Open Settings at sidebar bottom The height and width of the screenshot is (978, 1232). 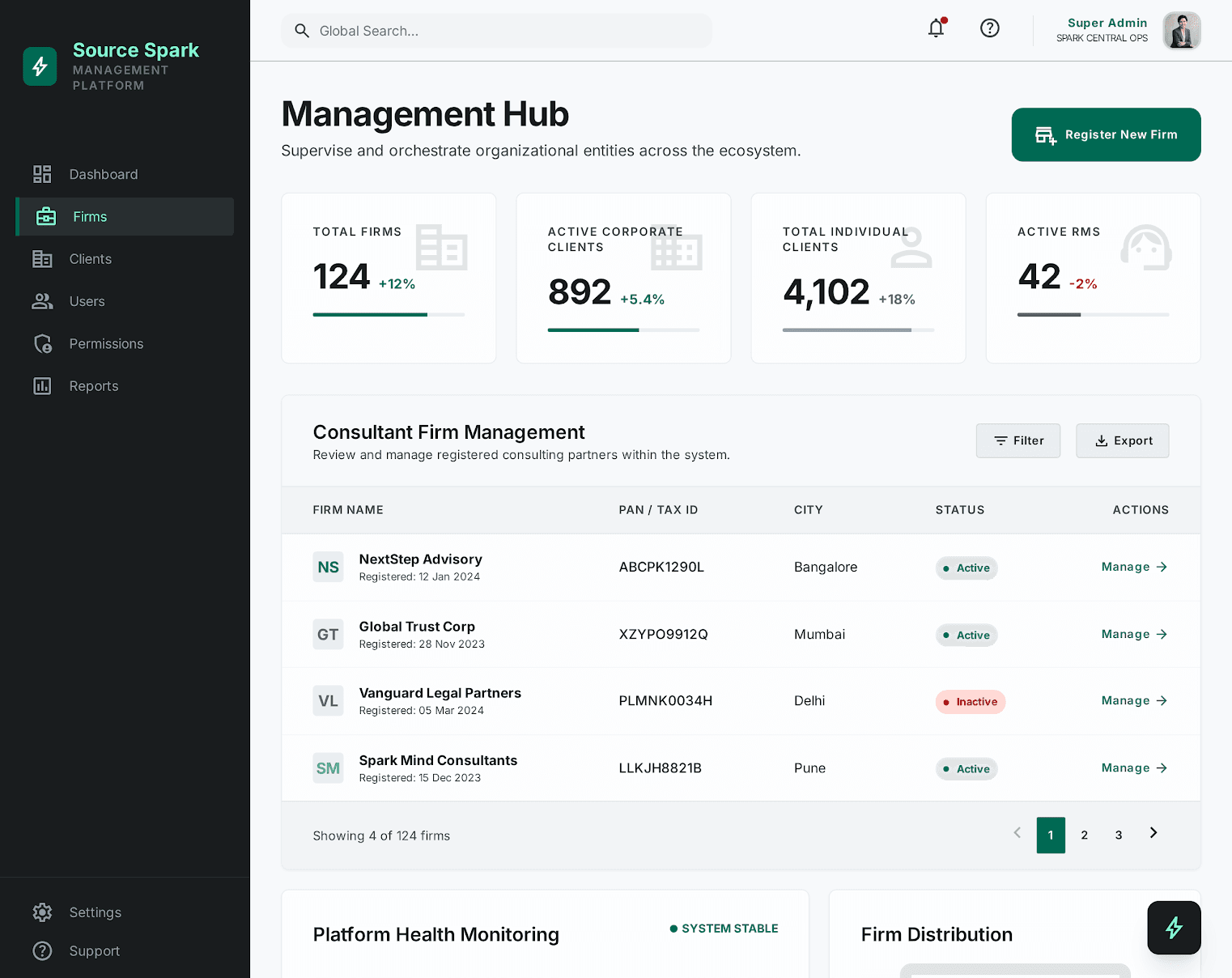tap(125, 912)
